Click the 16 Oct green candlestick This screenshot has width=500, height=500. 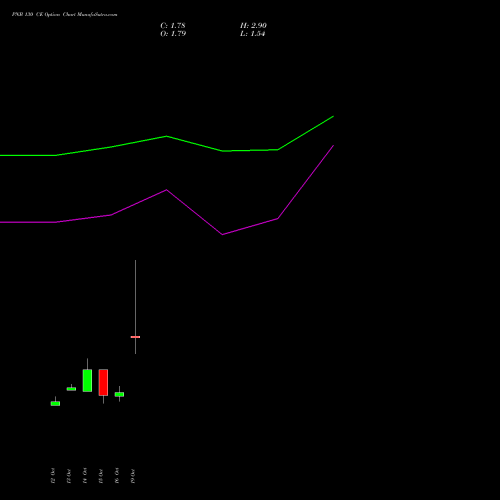tap(119, 394)
